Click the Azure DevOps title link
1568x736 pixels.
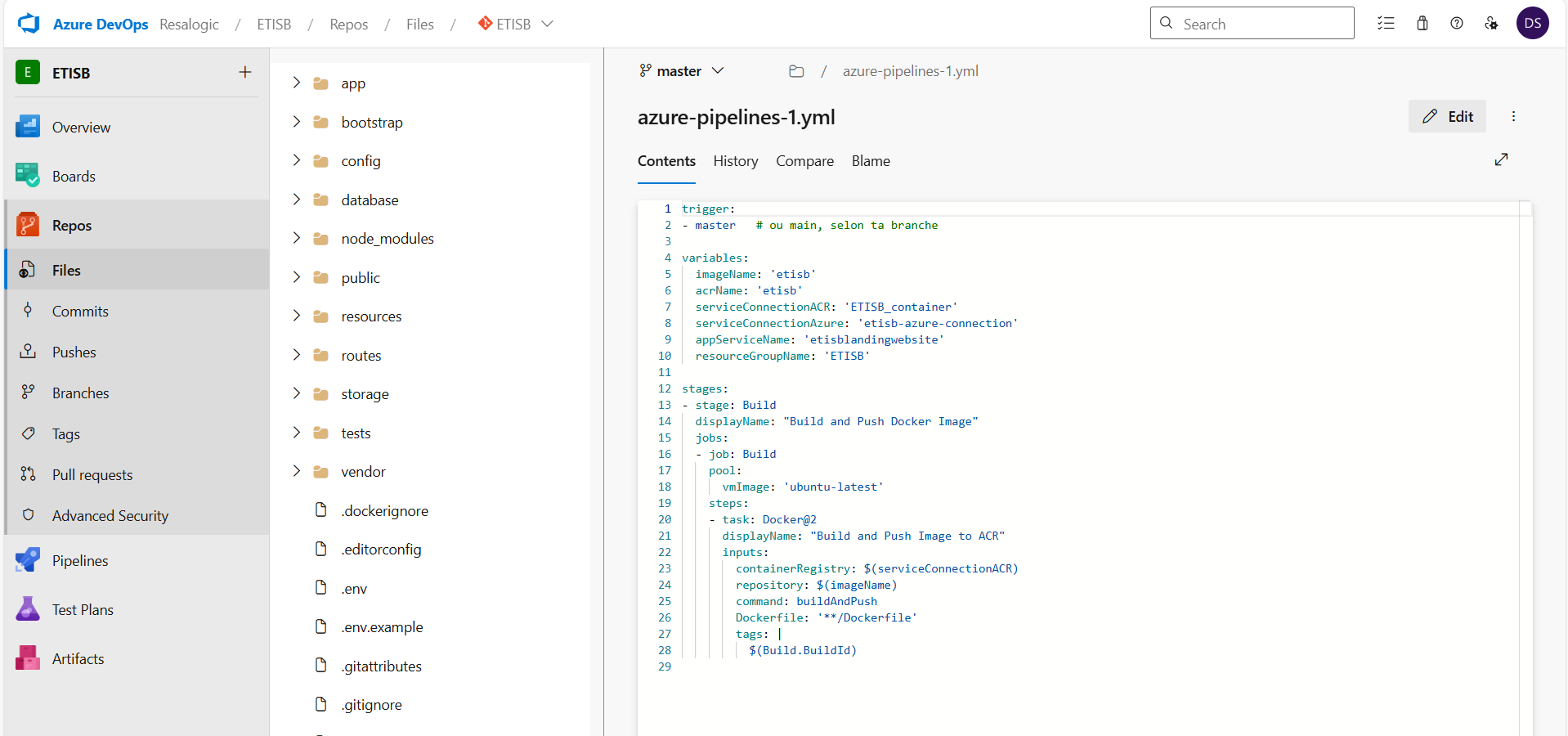point(101,25)
